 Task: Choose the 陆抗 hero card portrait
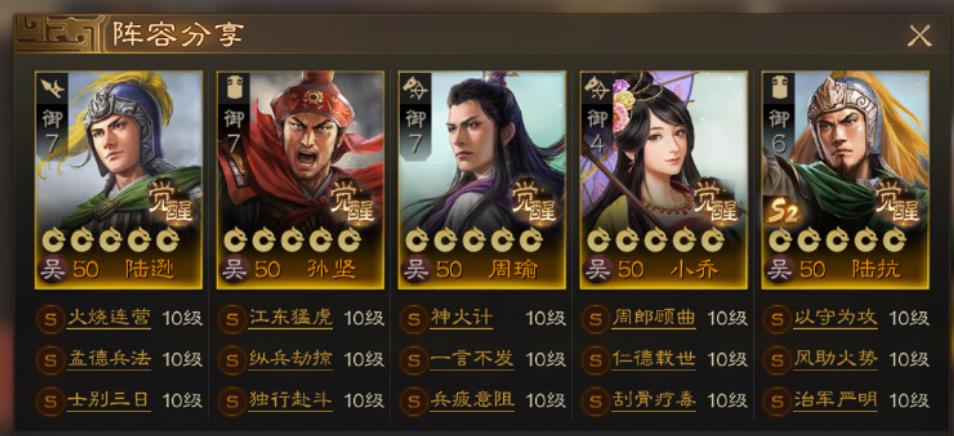(x=845, y=180)
